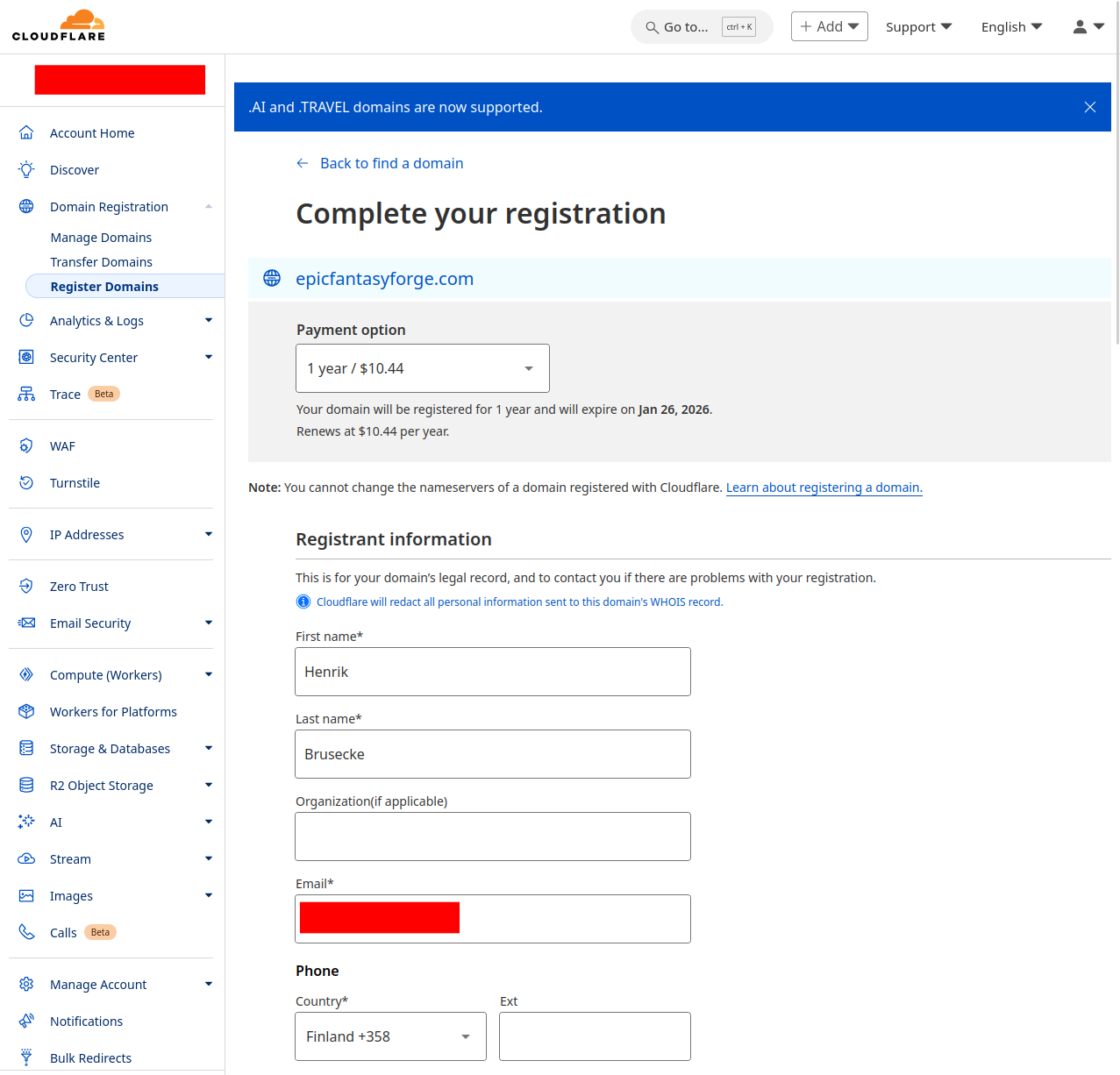Click the Analytics & Logs pie chart icon
The height and width of the screenshot is (1075, 1120).
(26, 320)
